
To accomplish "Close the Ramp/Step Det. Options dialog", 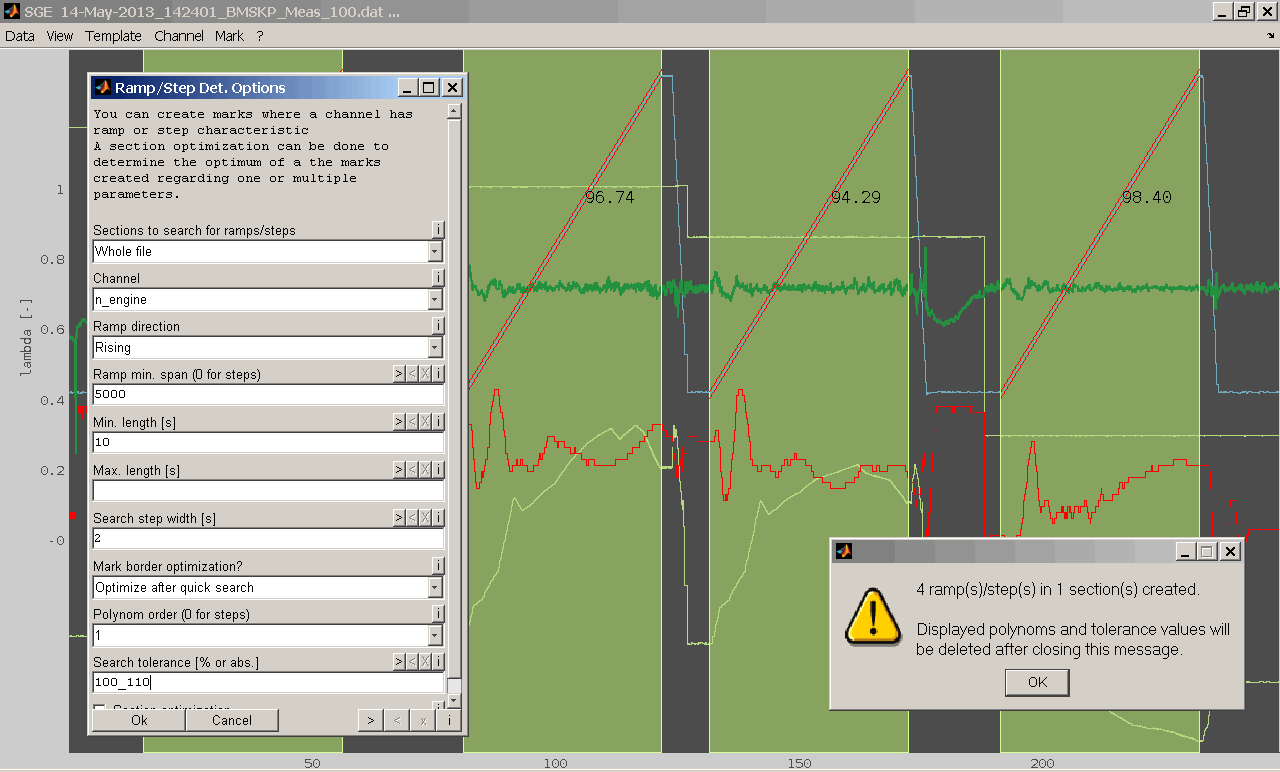I will 453,87.
